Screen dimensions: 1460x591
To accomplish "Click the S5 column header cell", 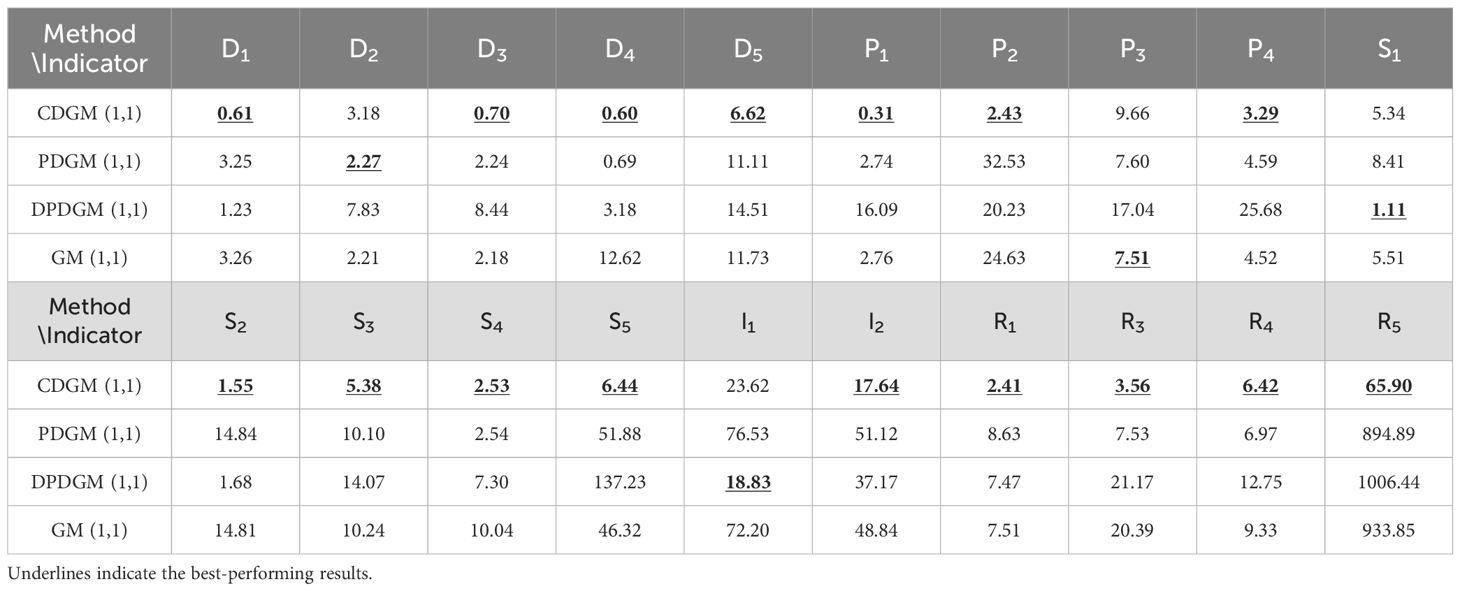I will pyautogui.click(x=620, y=322).
